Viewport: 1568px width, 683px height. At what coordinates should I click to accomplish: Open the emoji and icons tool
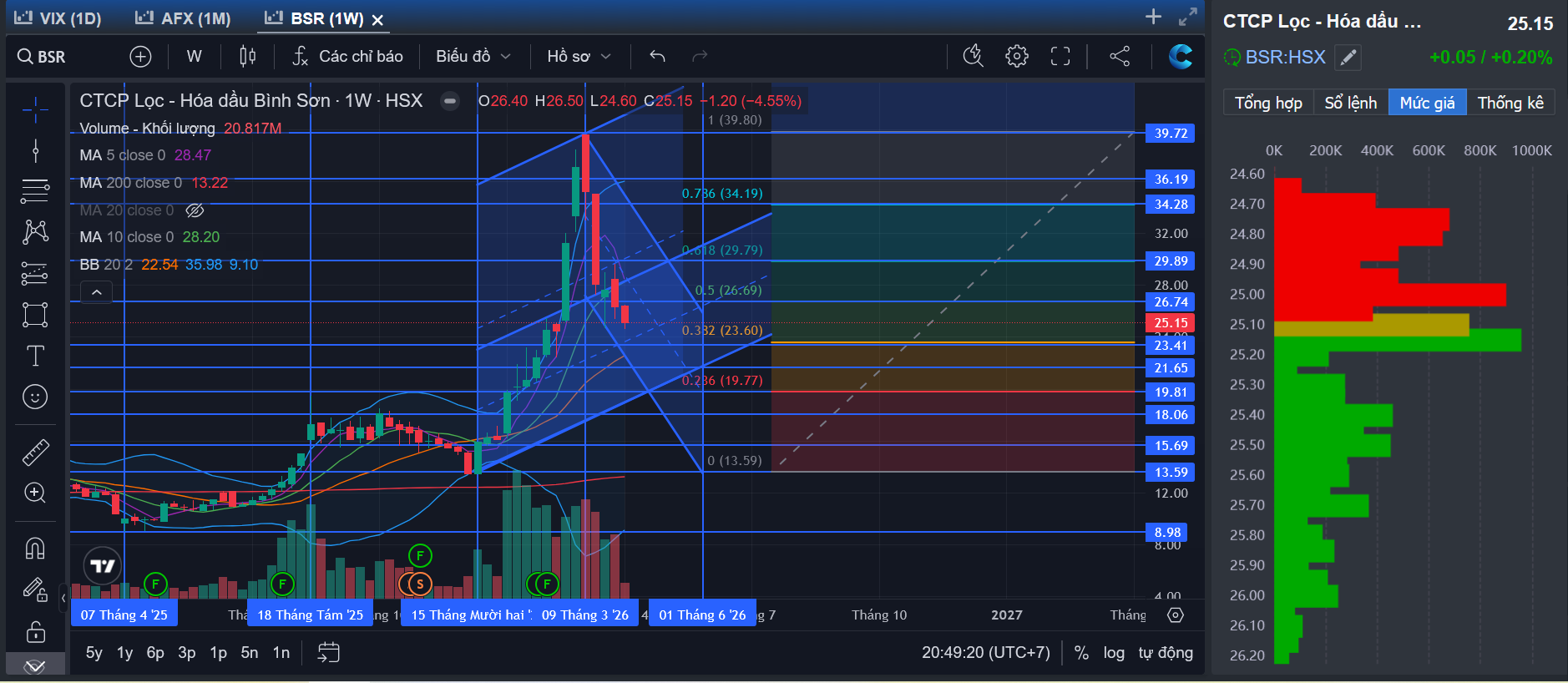pos(35,397)
